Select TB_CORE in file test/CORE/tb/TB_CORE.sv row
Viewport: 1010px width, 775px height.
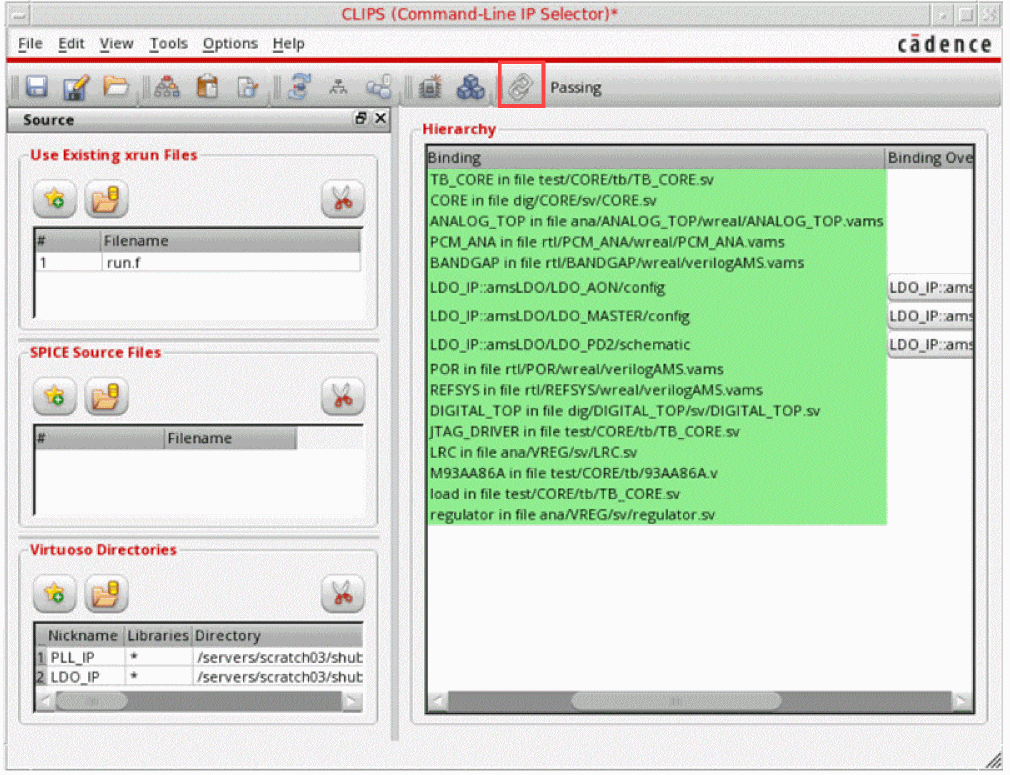coord(657,180)
